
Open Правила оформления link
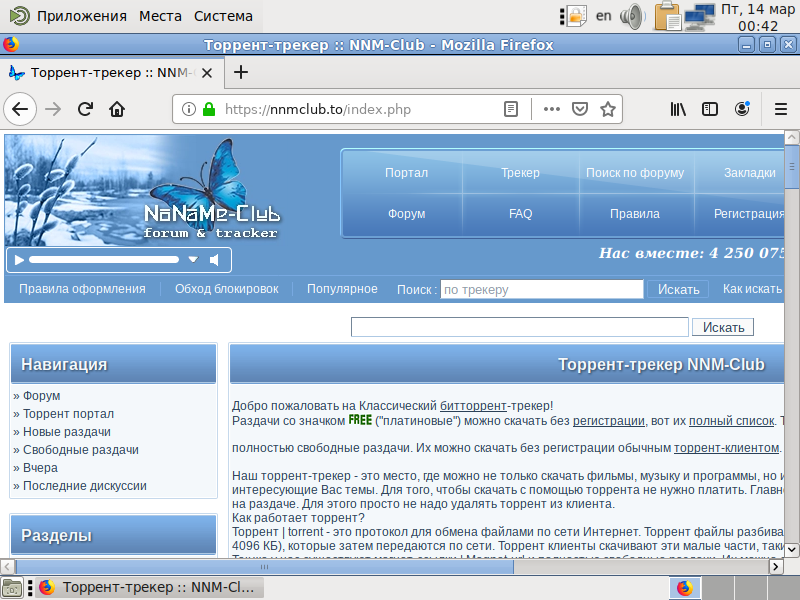point(82,289)
